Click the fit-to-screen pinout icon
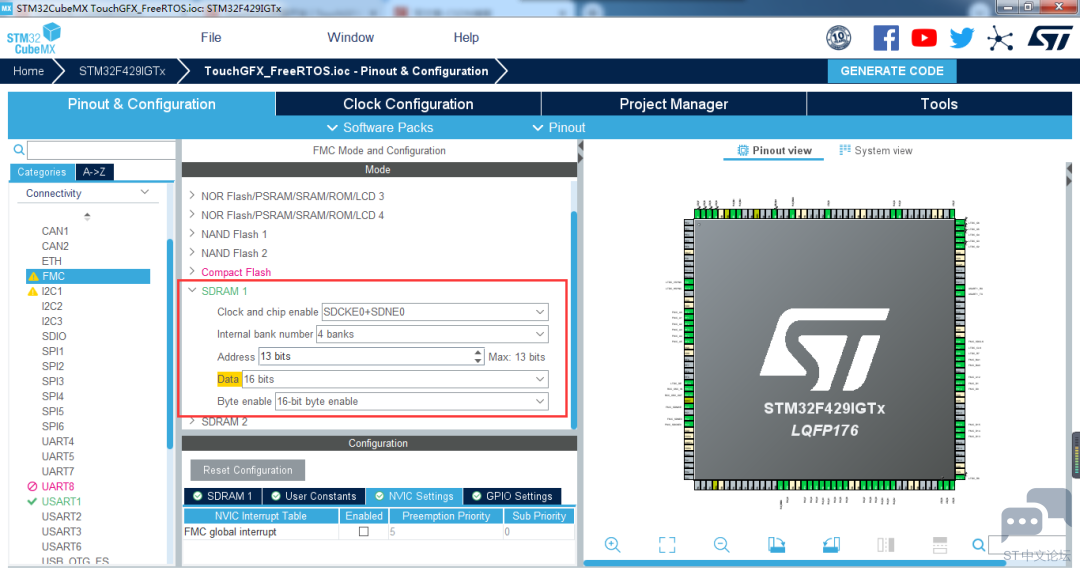Screen dimensions: 1080x571 [x=667, y=545]
